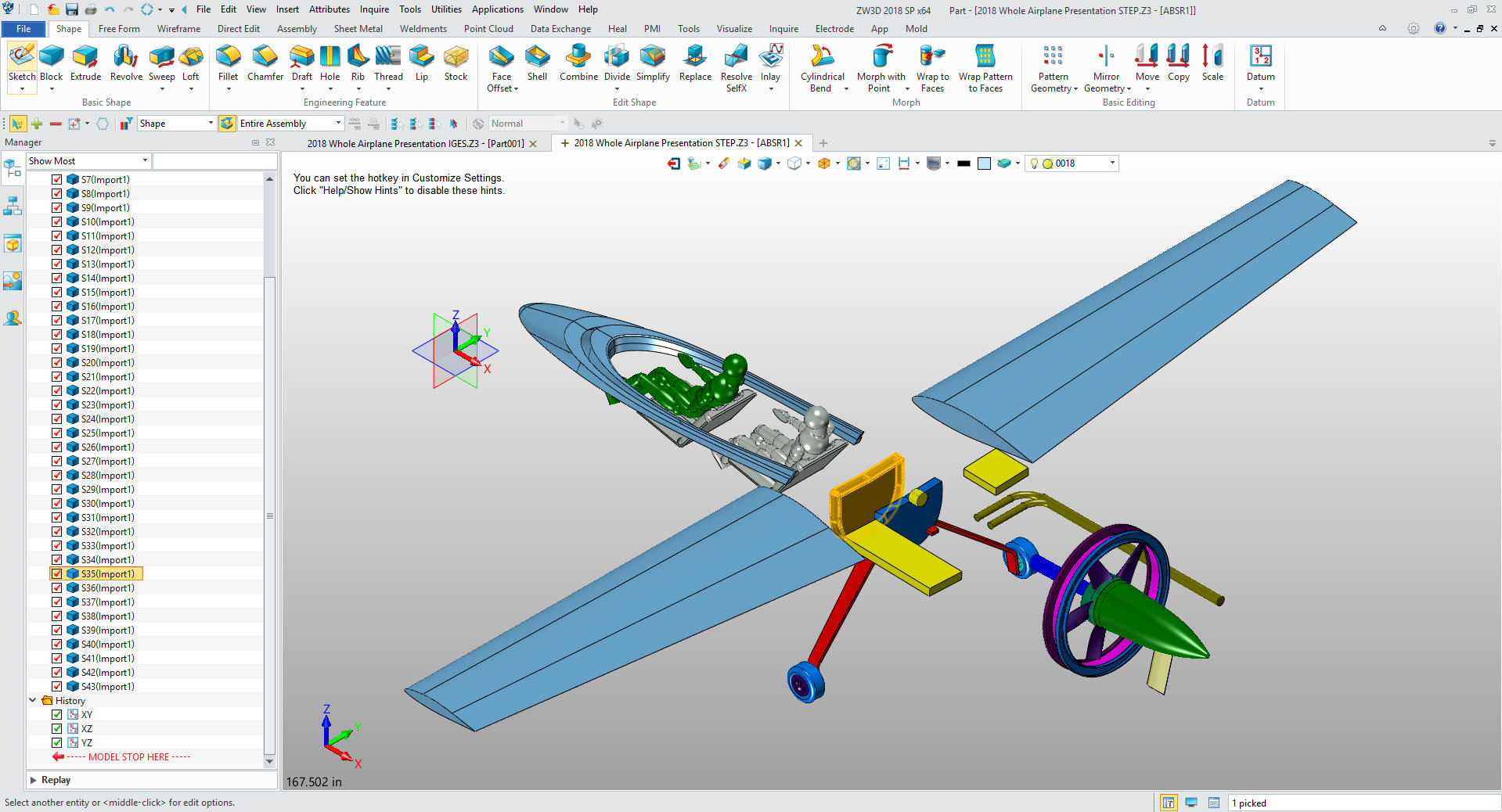Collapse the History tree node

[33, 701]
